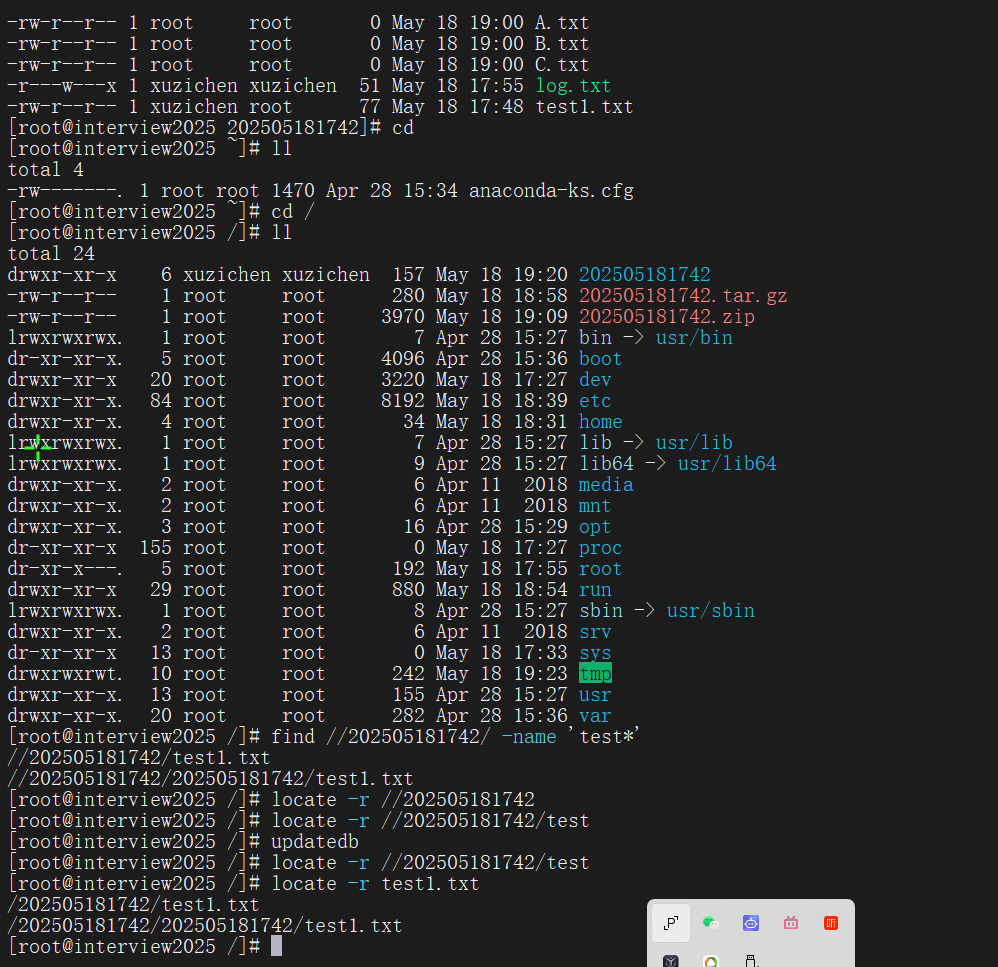Select the test1.txt entry in the first listing
998x967 pixels.
pos(584,107)
